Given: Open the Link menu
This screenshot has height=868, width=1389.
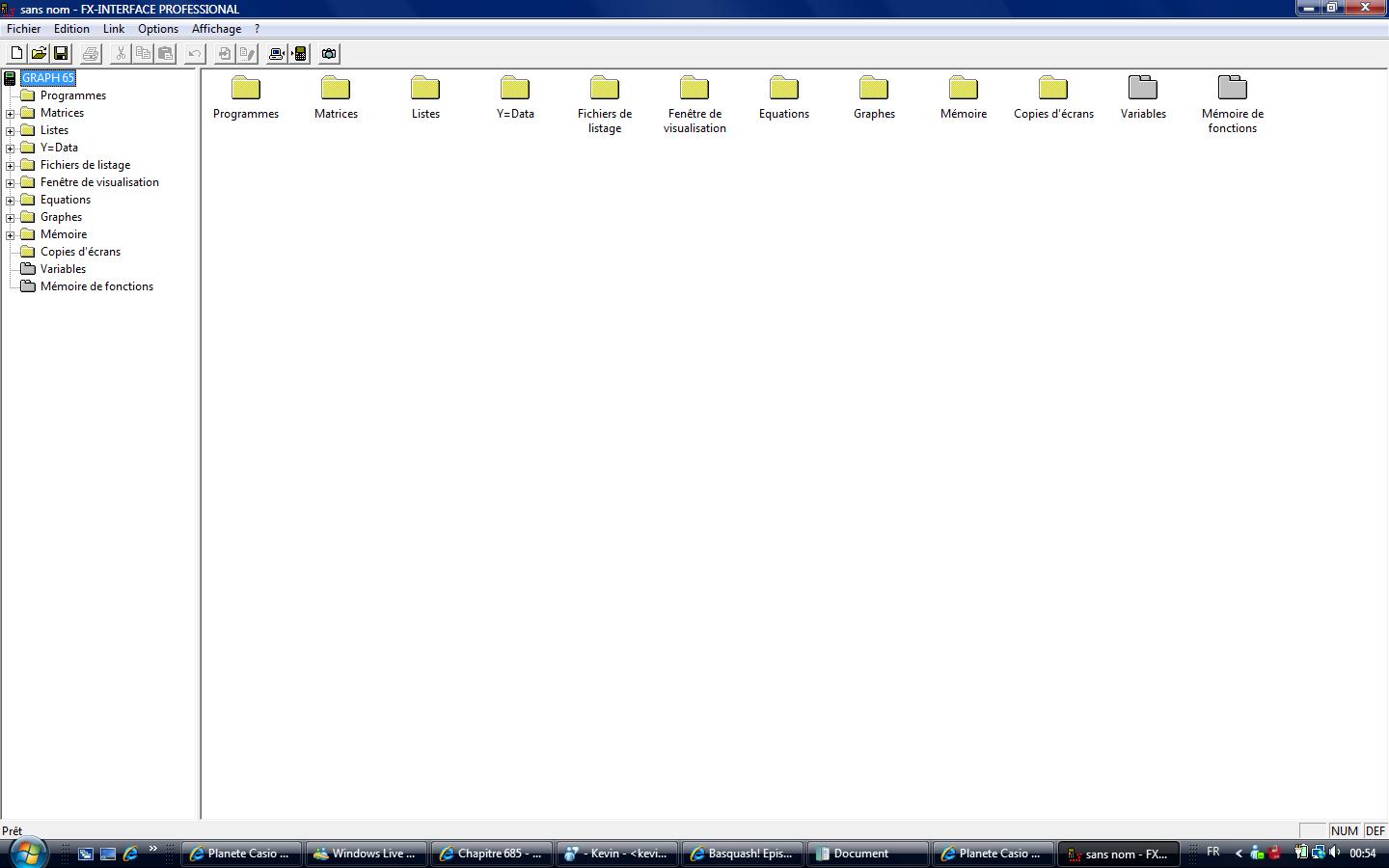Looking at the screenshot, I should (114, 29).
